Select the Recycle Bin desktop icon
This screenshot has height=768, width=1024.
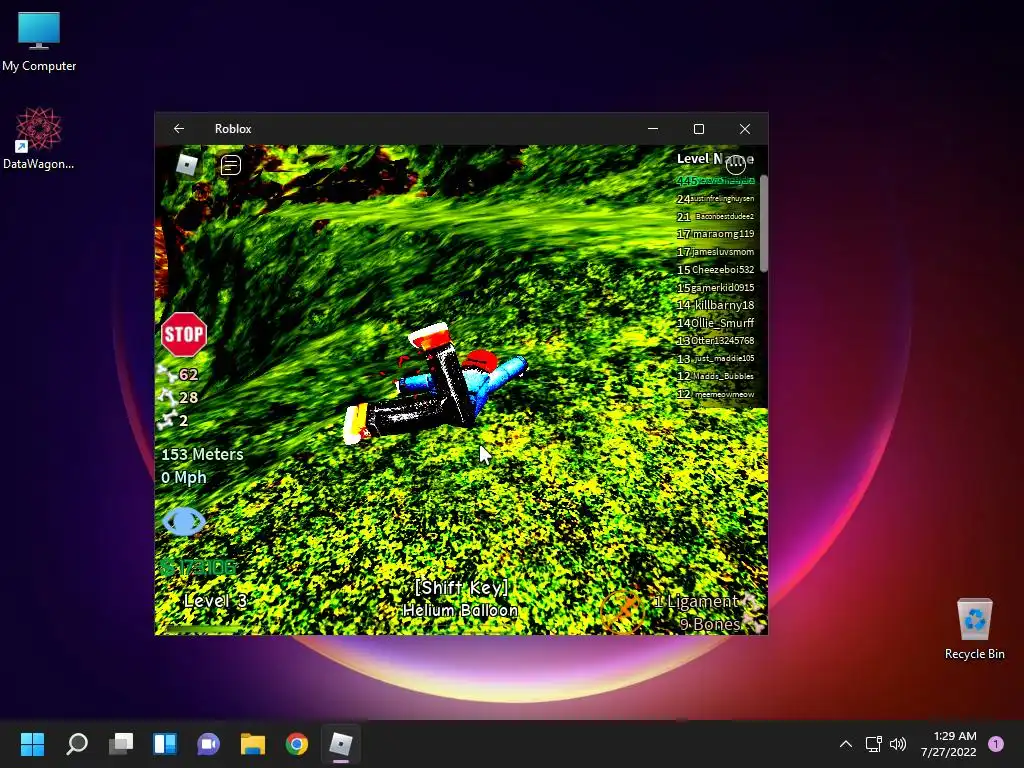974,630
